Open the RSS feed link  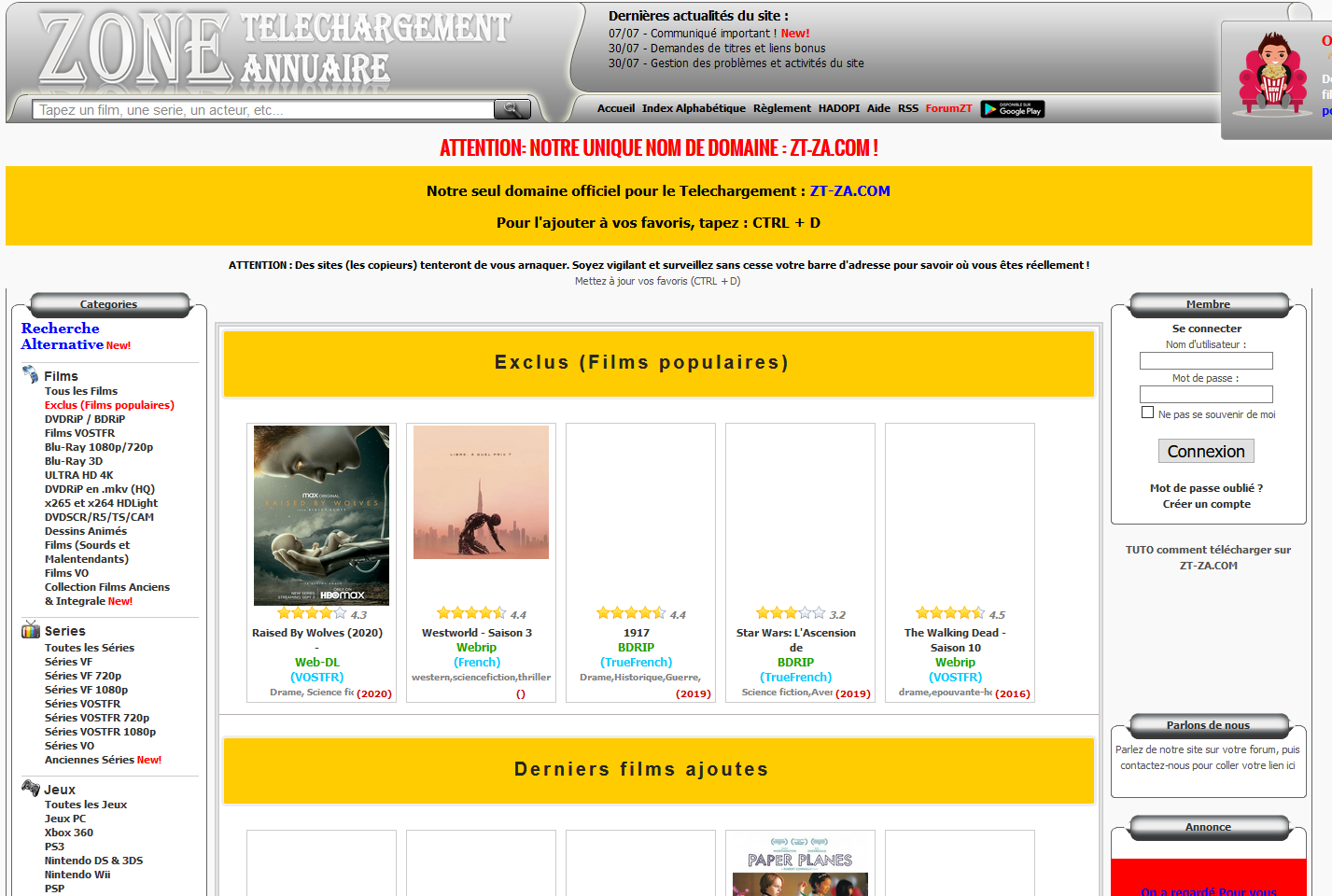[x=908, y=108]
